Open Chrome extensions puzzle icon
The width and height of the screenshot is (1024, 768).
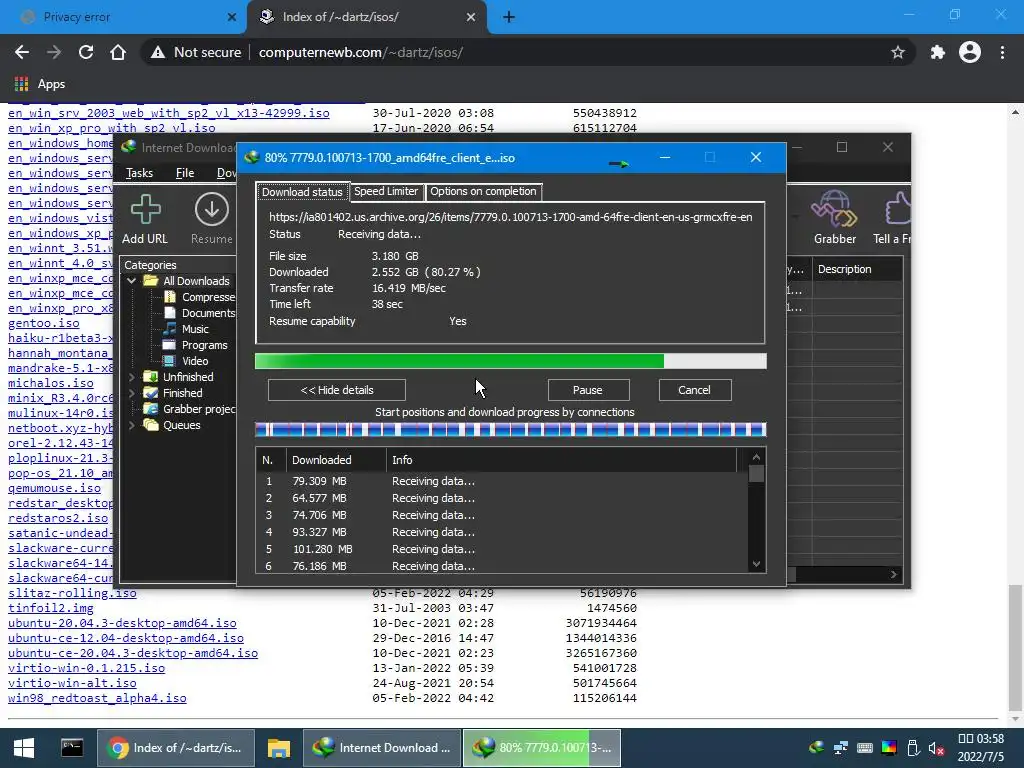938,52
